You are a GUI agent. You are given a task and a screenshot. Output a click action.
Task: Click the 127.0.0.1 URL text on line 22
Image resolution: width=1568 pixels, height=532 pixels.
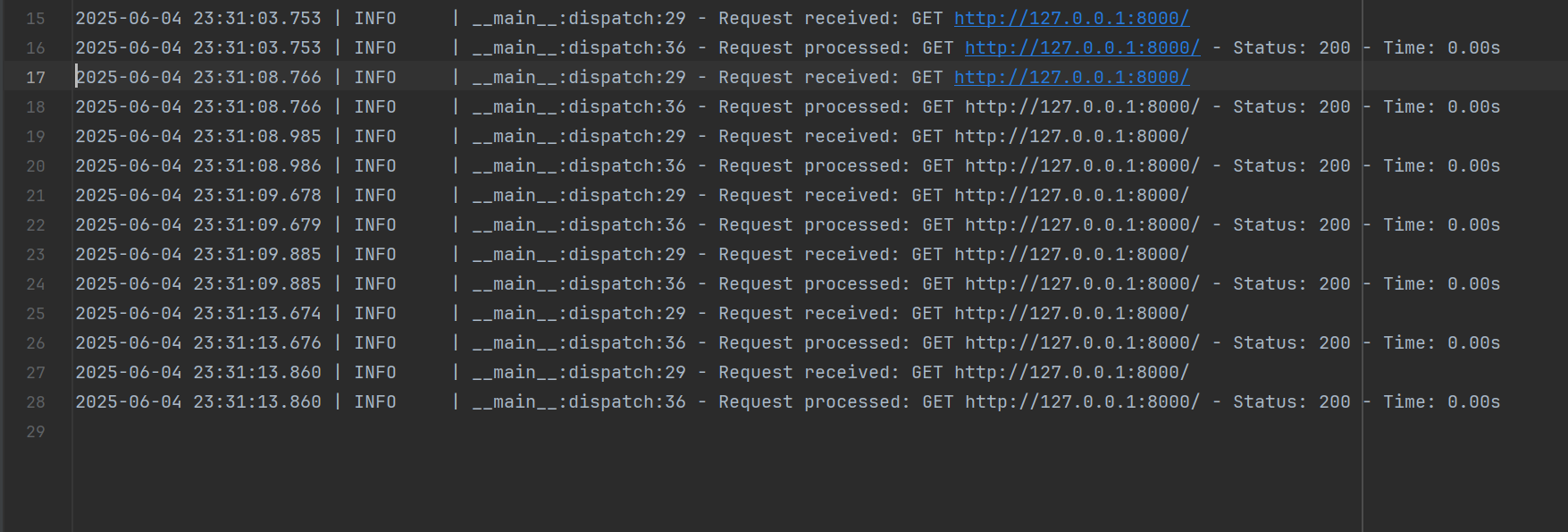1082,225
